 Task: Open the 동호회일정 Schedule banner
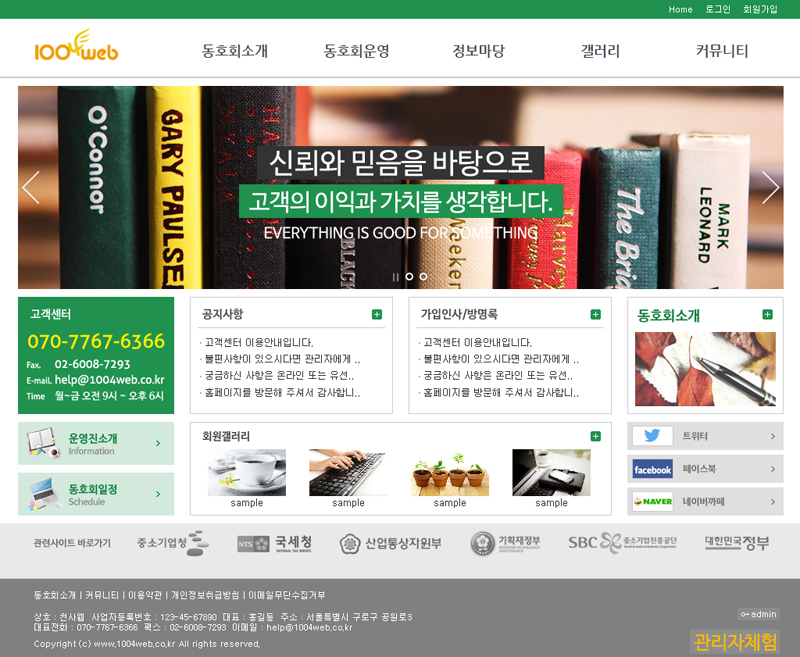(96, 494)
